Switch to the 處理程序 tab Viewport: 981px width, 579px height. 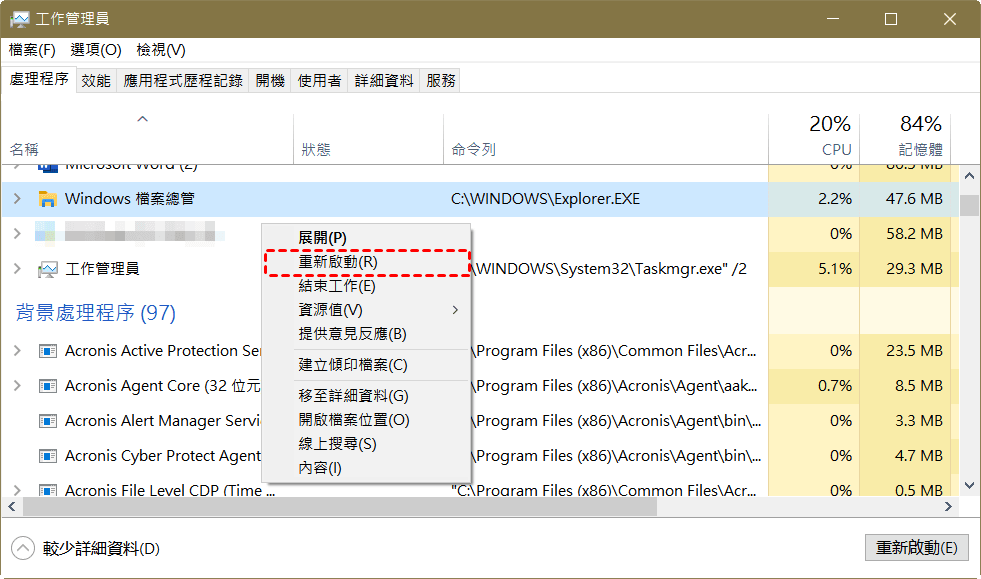point(39,79)
